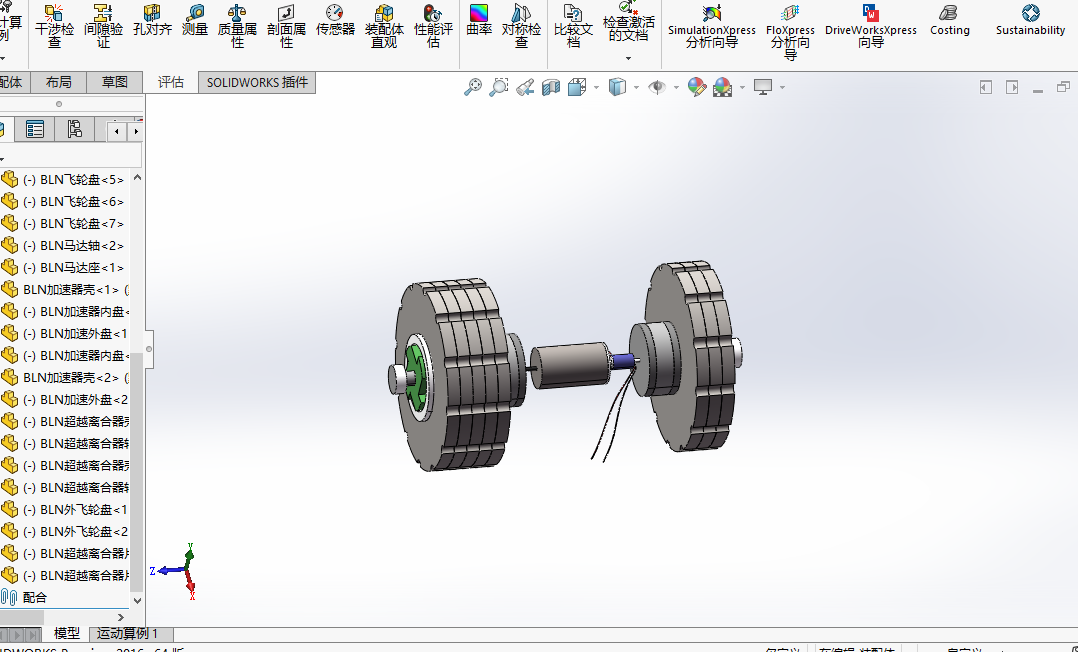
Task: Open Display Style dropdown arrow
Action: click(x=637, y=87)
